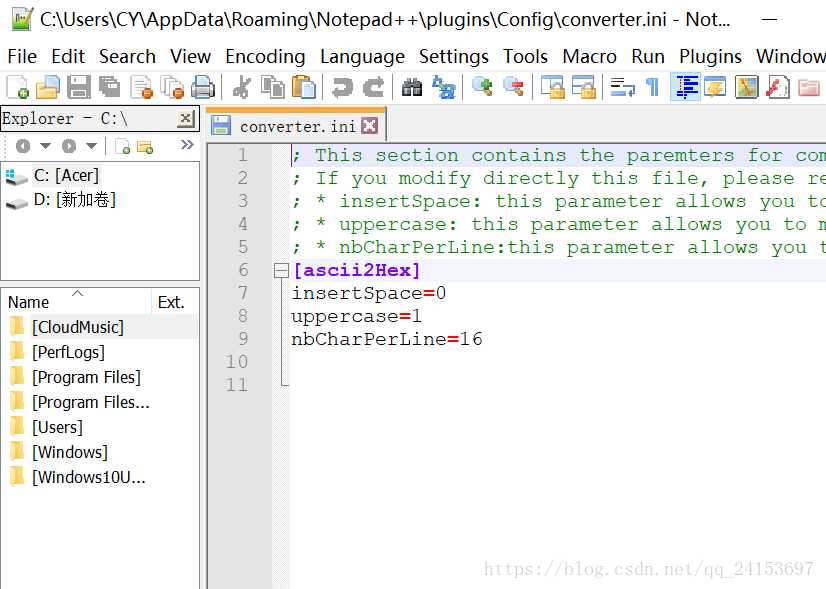This screenshot has height=589, width=826.
Task: Open the Macro menu
Action: 589,56
